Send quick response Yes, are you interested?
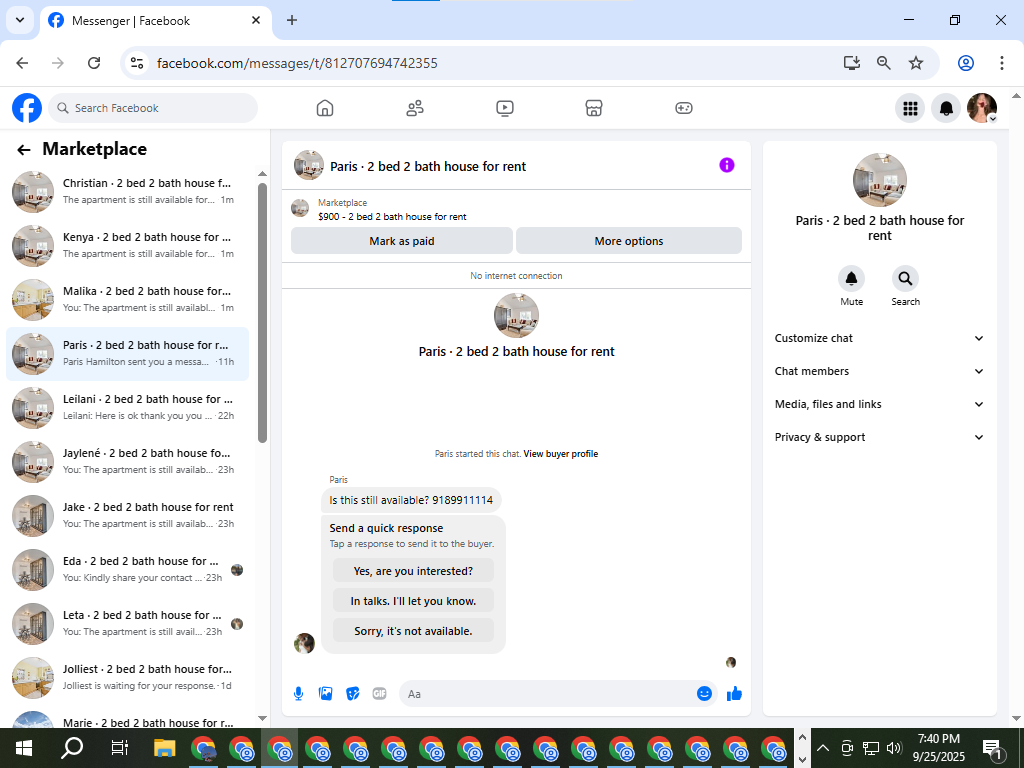This screenshot has height=768, width=1024. (x=413, y=571)
